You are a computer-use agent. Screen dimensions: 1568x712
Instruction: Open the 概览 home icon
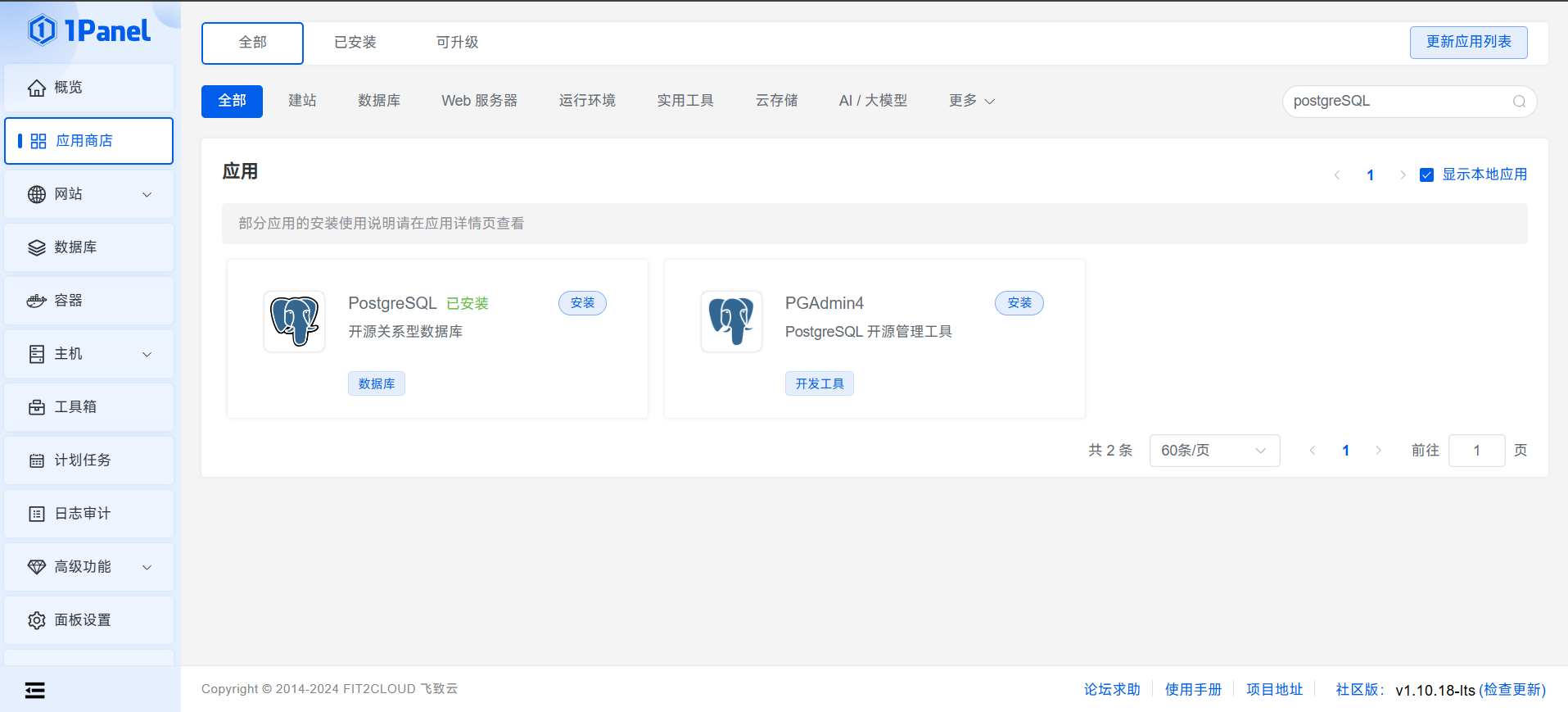(x=37, y=88)
